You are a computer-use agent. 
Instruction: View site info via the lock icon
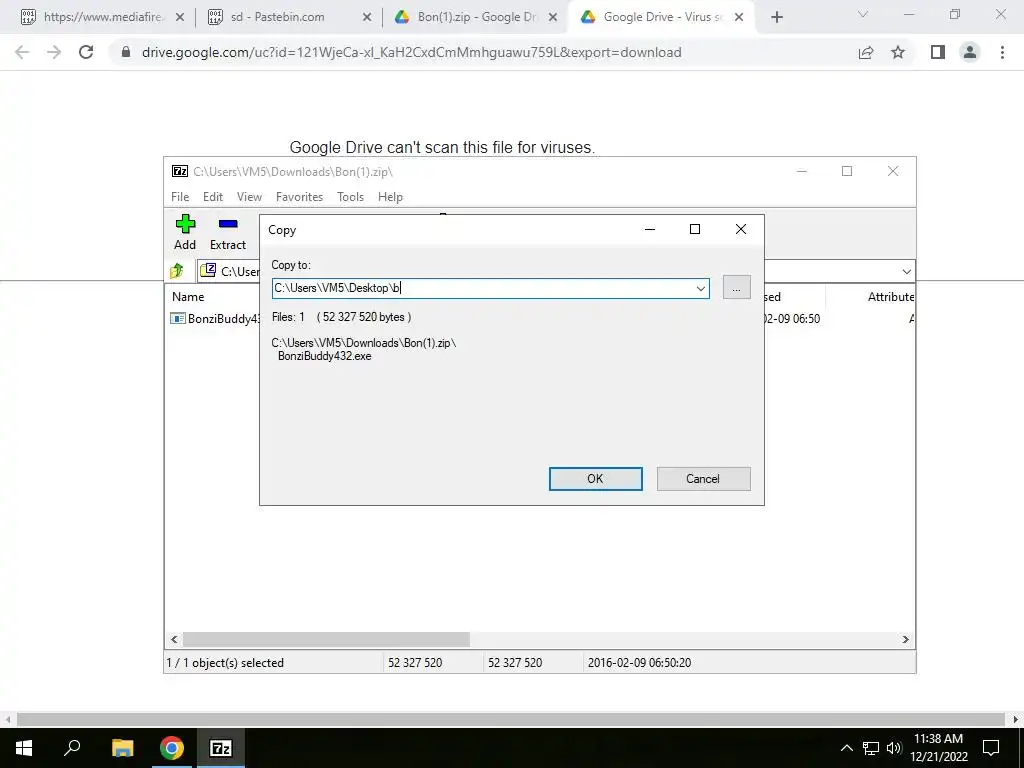tap(126, 52)
